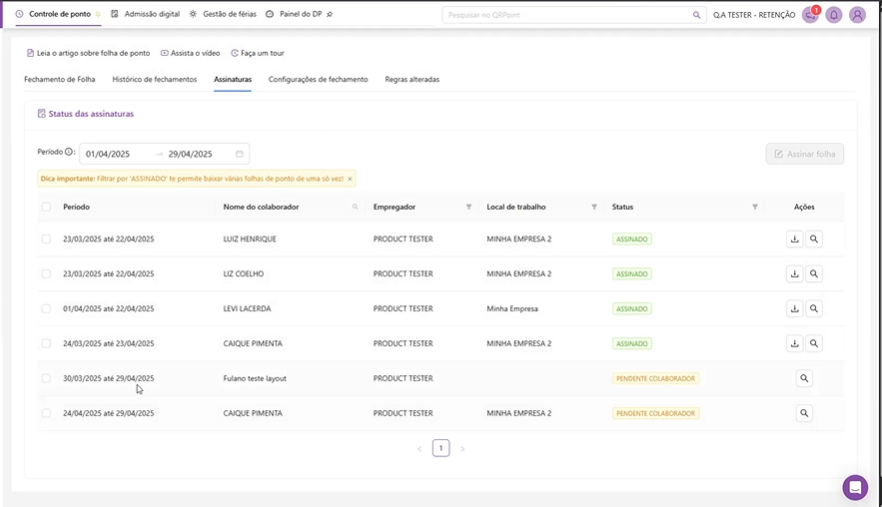Click the Assinar folha button
The height and width of the screenshot is (507, 882).
(x=804, y=154)
